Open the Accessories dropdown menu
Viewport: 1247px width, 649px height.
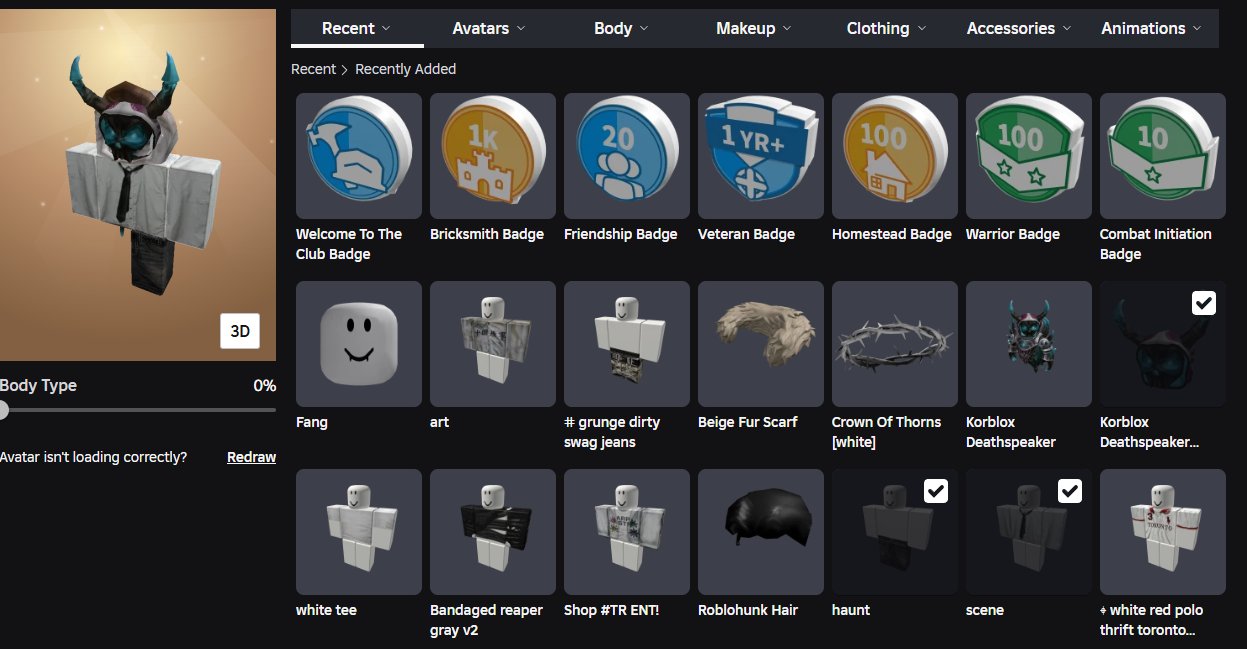tap(1019, 28)
